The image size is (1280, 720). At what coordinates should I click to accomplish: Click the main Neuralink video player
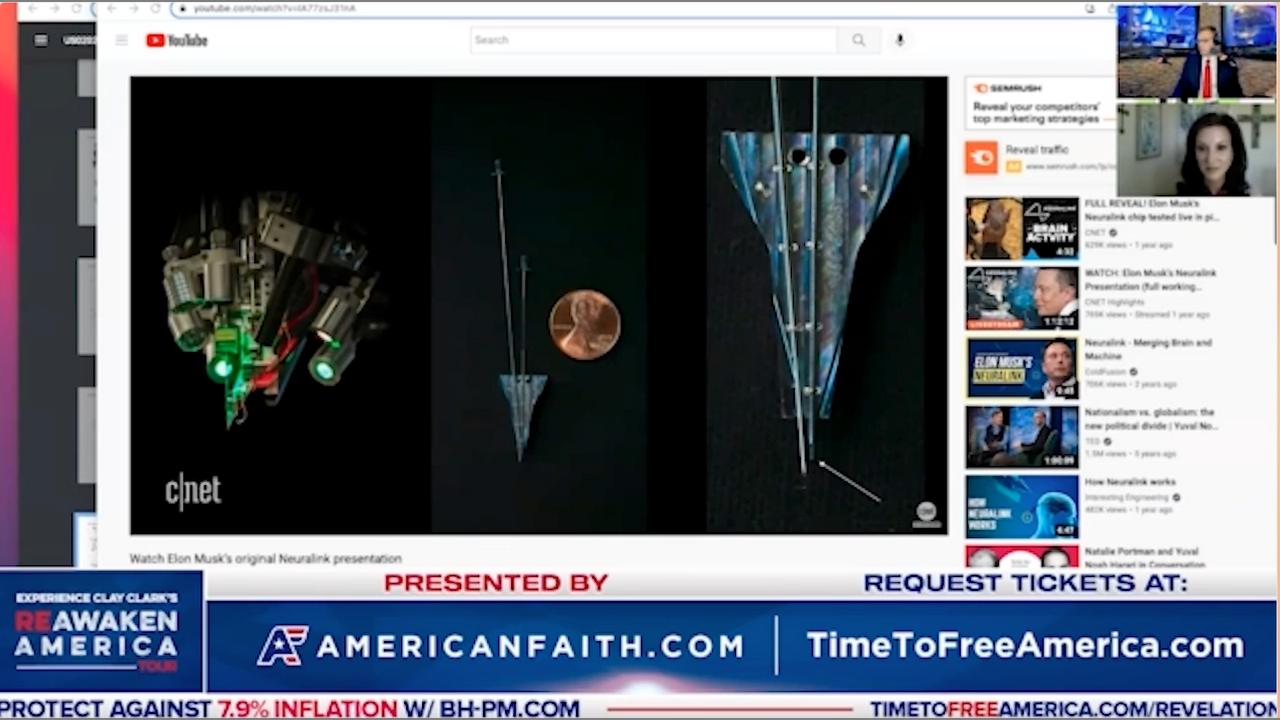point(538,305)
